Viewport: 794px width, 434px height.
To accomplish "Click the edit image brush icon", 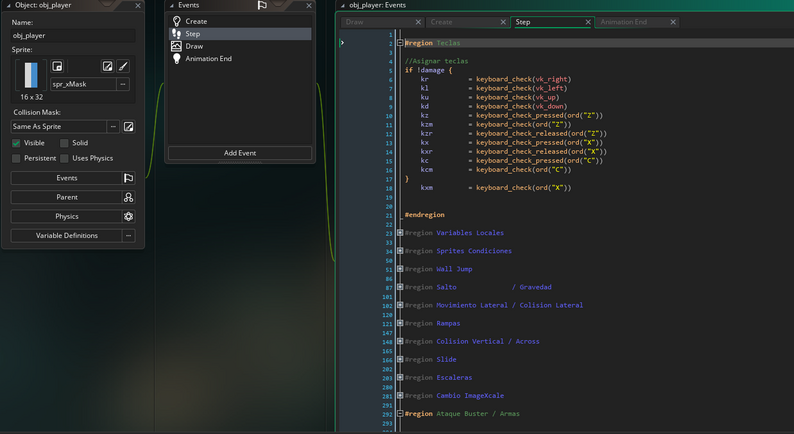I will tap(123, 66).
